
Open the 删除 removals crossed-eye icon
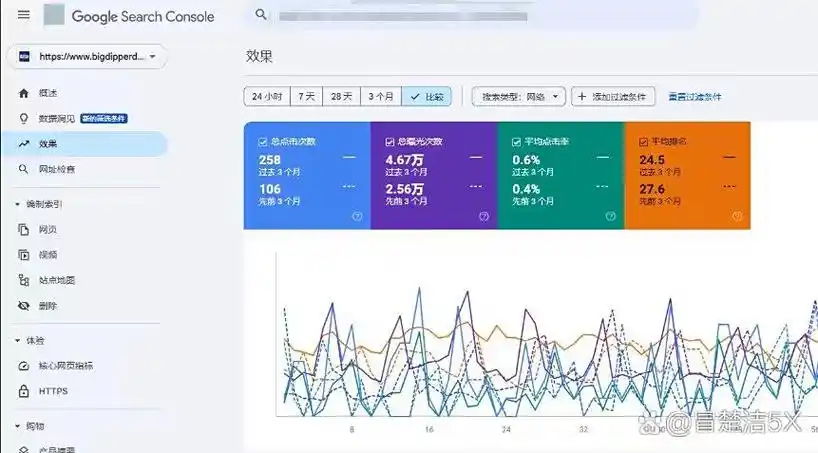[23, 306]
